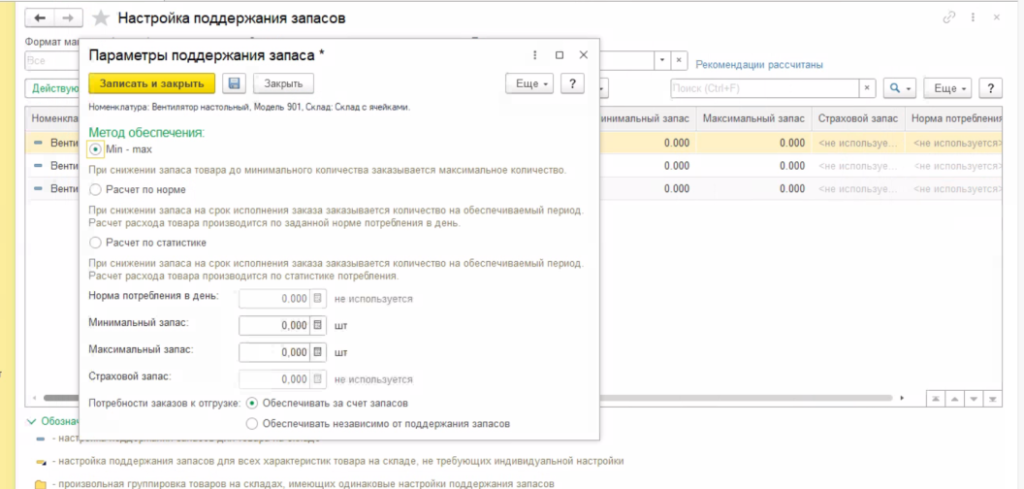The width and height of the screenshot is (1024, 489).
Task: Open the help question mark in dialog
Action: point(573,84)
